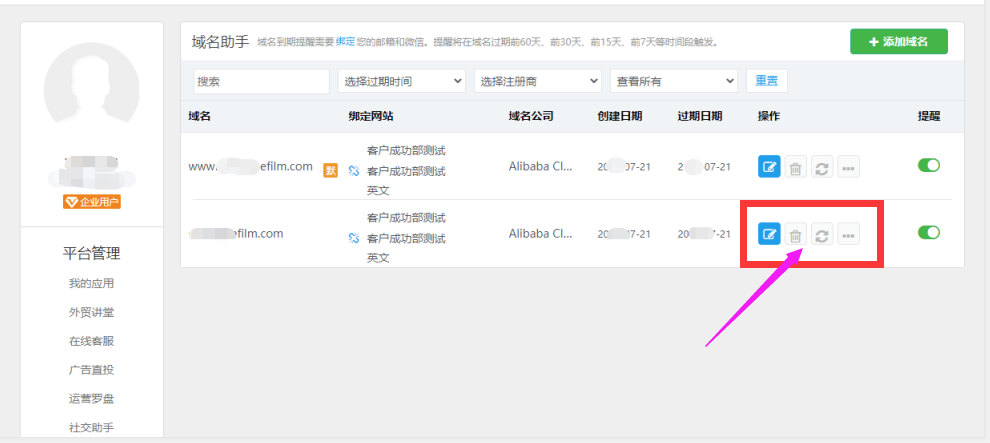Delete the second domain using trash icon
990x443 pixels.
[795, 235]
